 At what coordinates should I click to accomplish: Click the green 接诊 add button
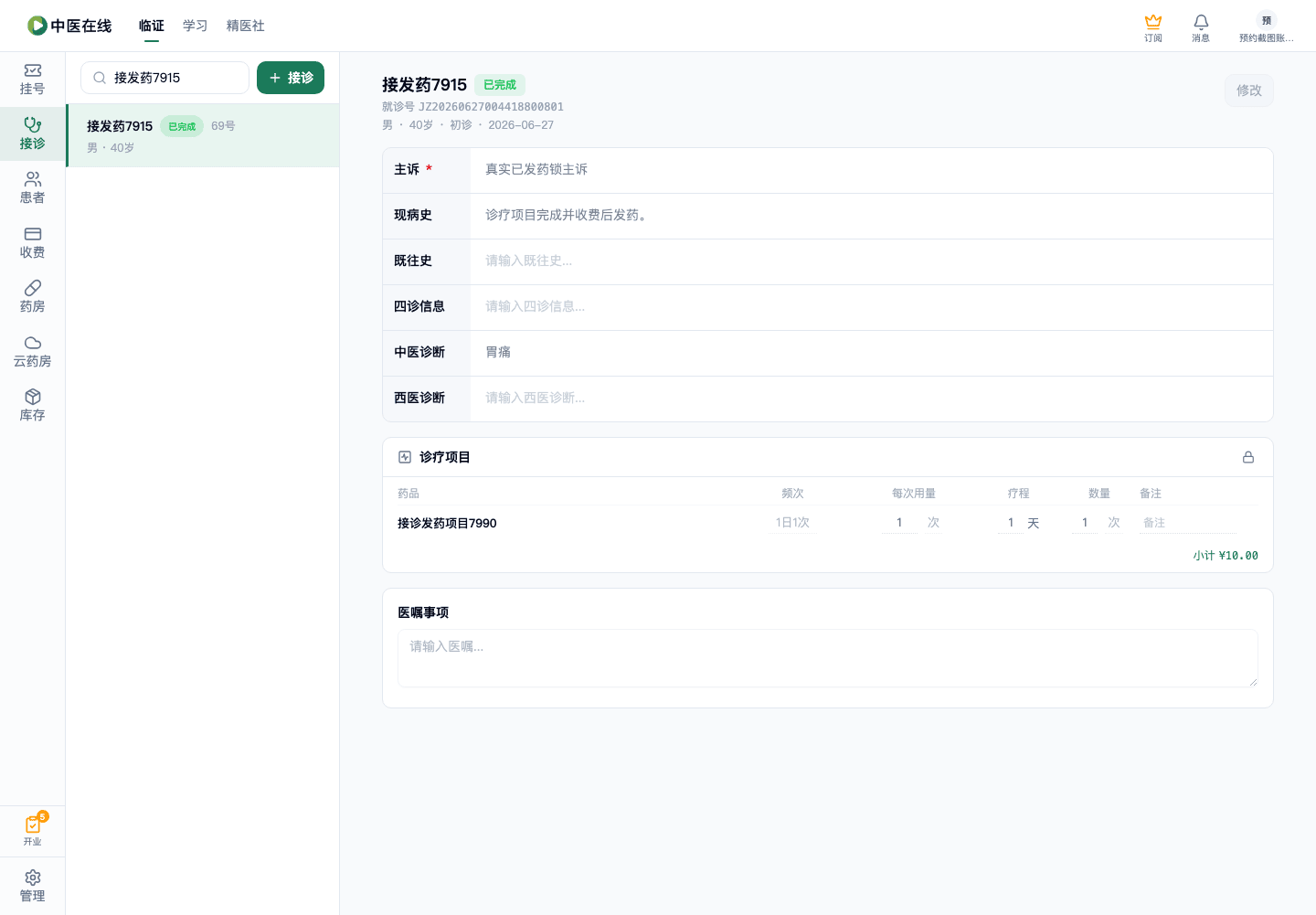click(x=291, y=78)
